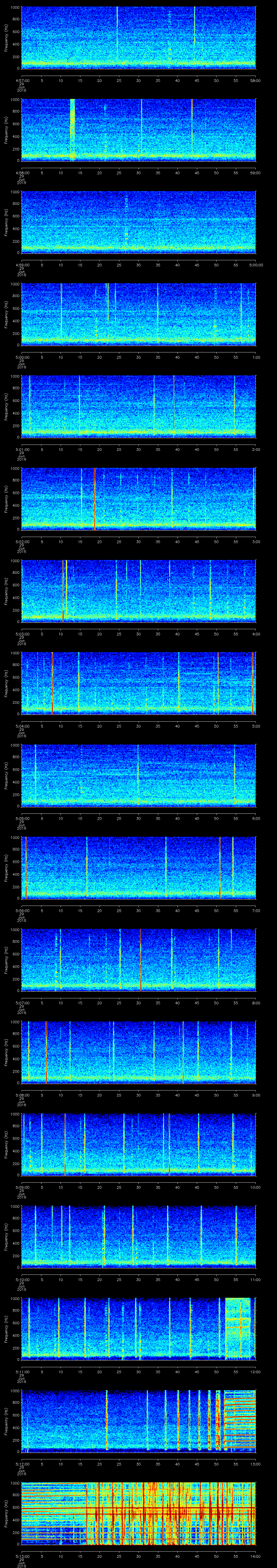Screen dimensions: 277x1568
Task: Click the 5:04:00 start time label
Action: [22, 726]
